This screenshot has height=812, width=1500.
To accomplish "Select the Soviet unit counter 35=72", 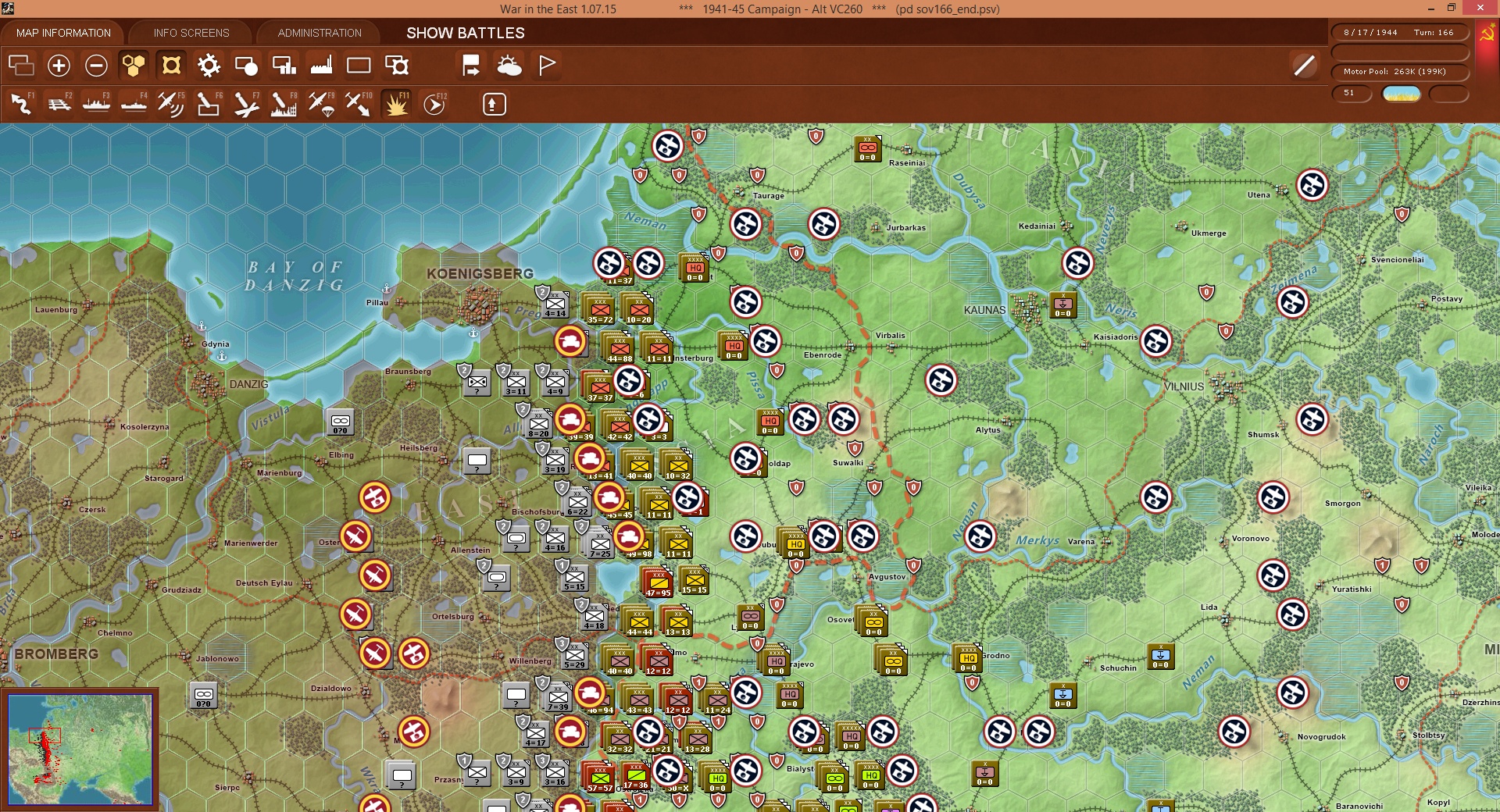I will [x=600, y=309].
